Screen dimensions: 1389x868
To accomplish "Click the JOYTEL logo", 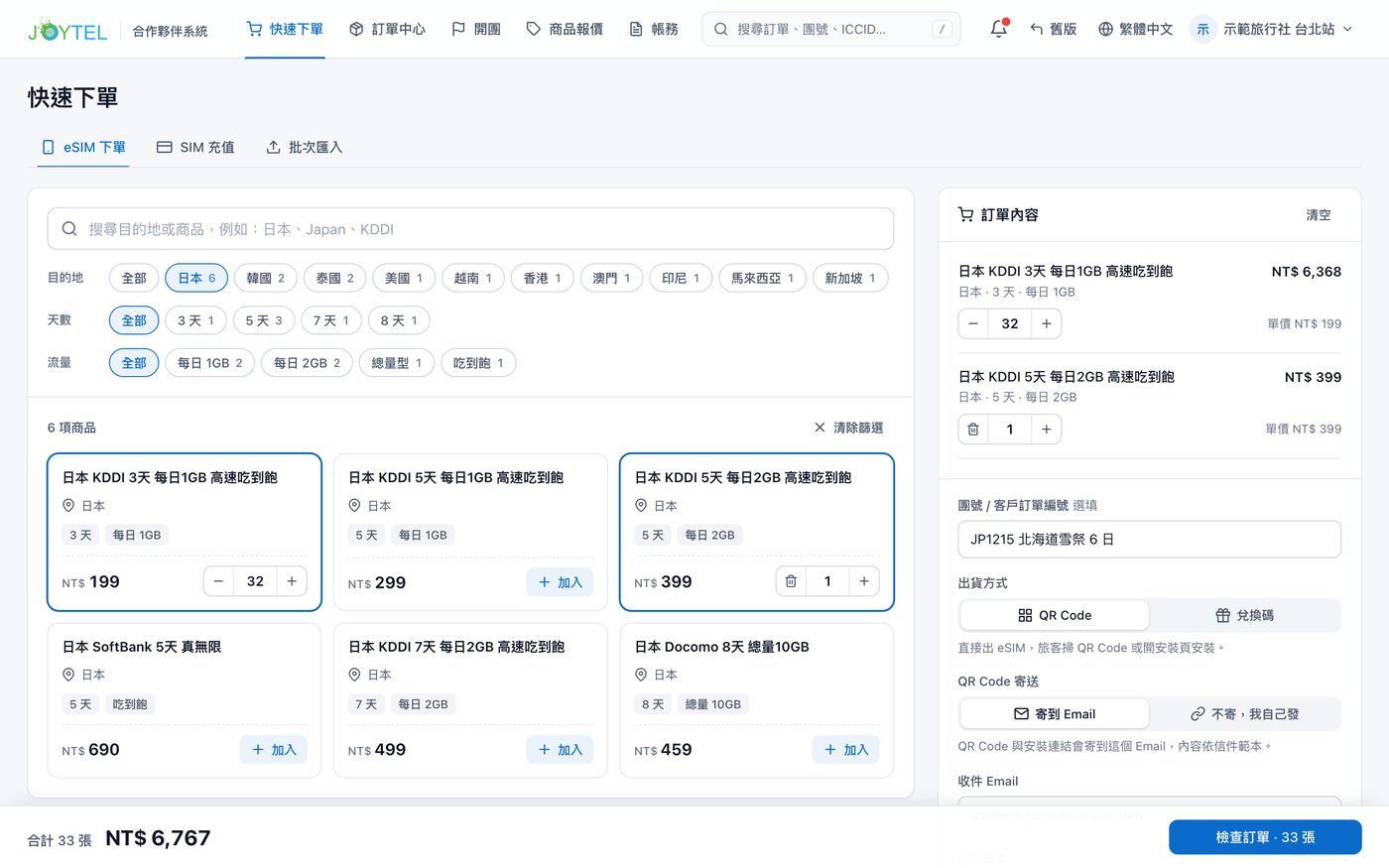I will (67, 30).
